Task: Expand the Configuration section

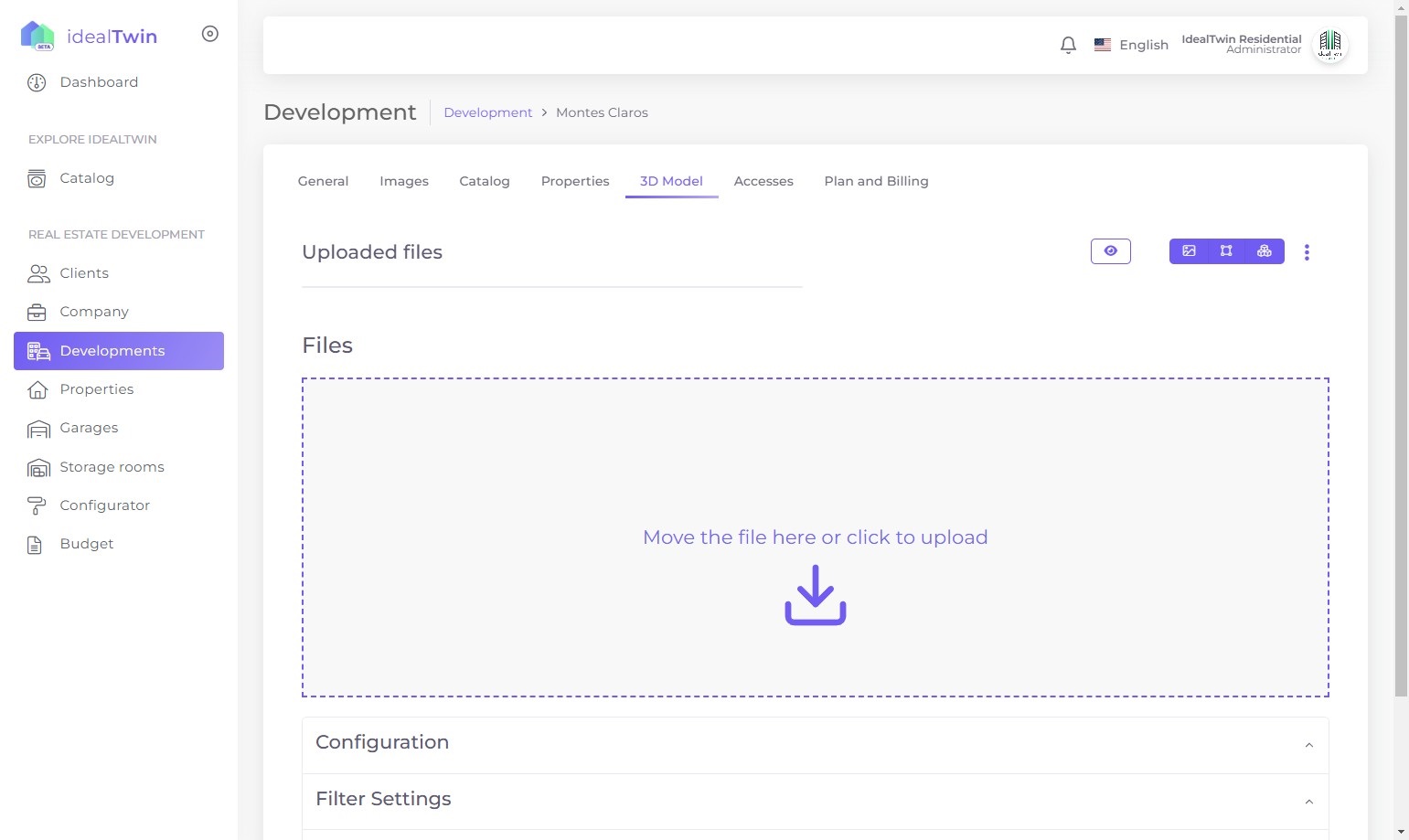Action: [815, 744]
